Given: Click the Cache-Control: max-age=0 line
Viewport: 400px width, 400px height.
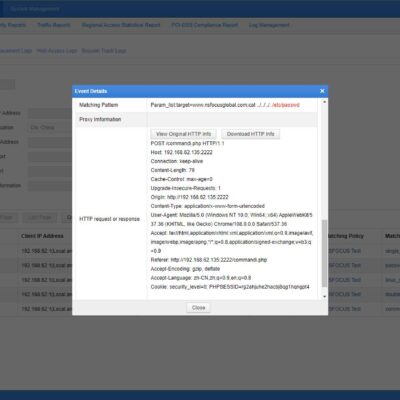Looking at the screenshot, I should 181,179.
